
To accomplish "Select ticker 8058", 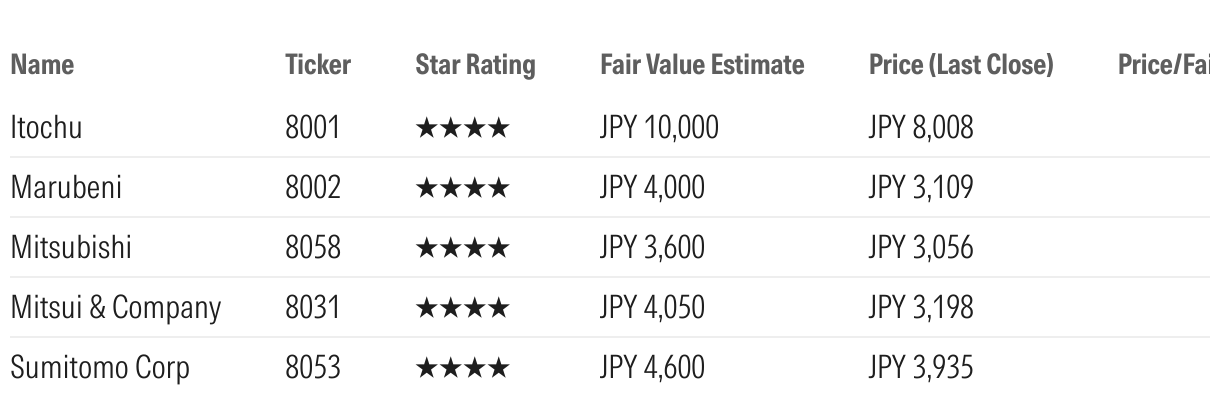I will (x=313, y=247).
